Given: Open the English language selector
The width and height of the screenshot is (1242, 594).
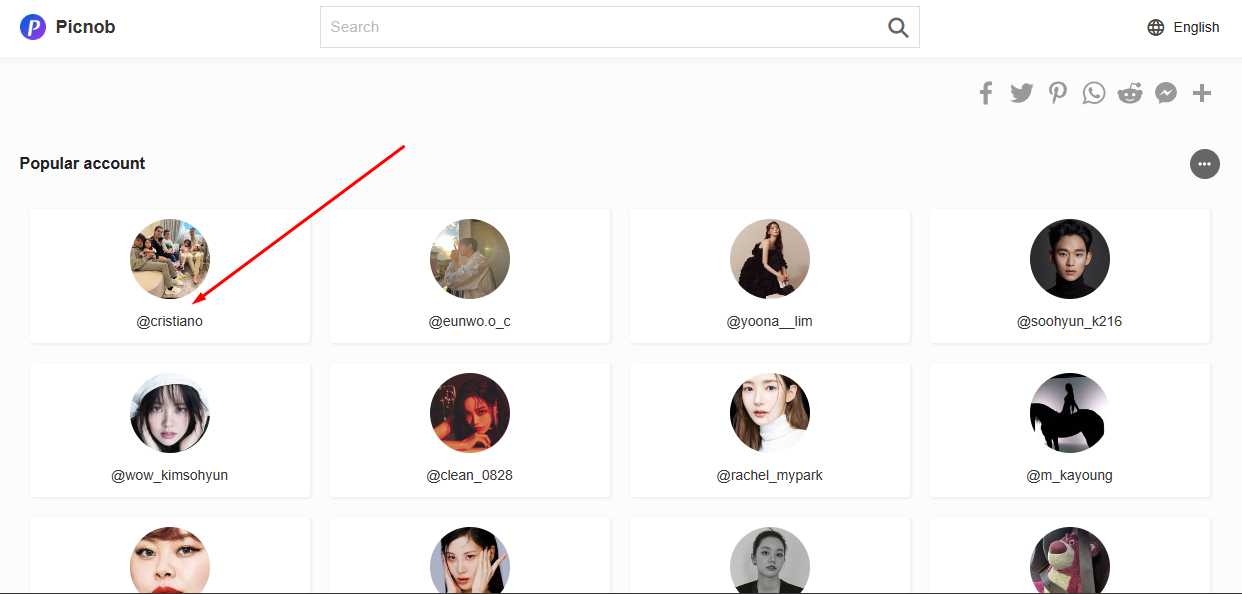Looking at the screenshot, I should tap(1196, 27).
